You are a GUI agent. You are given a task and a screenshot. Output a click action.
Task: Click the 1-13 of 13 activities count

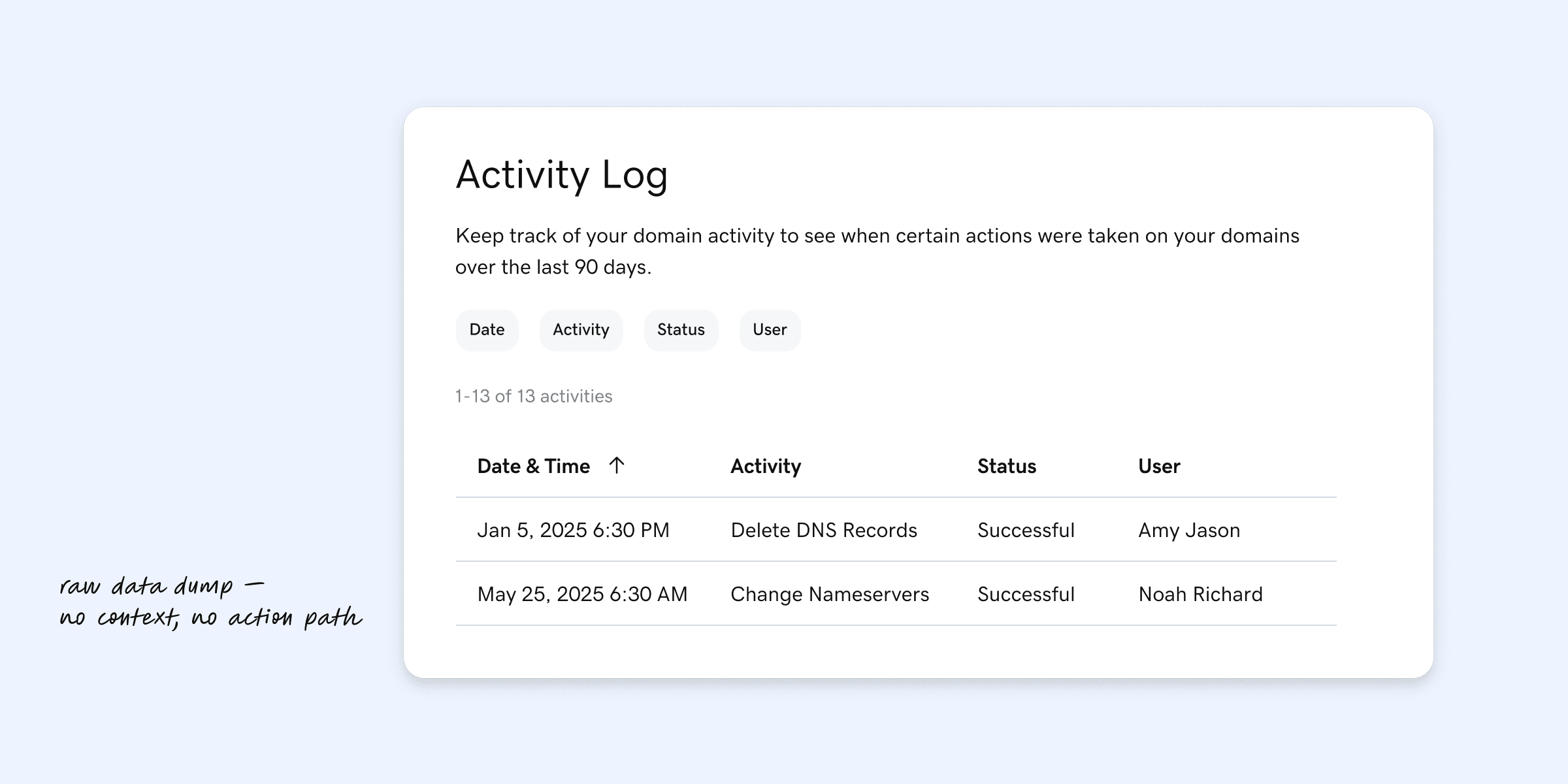pos(533,396)
